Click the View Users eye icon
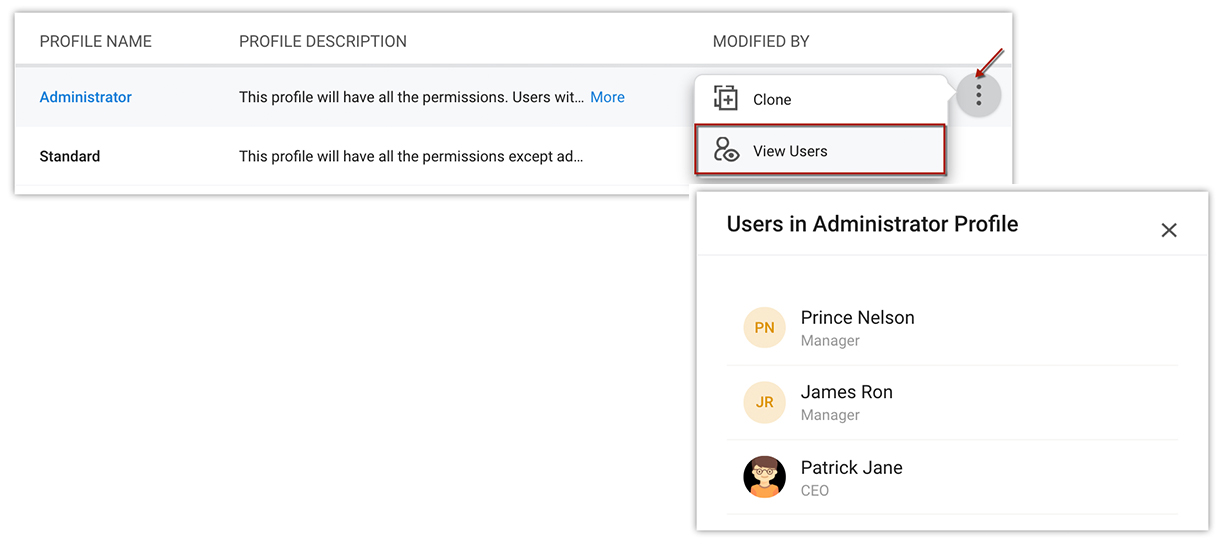1224x546 pixels. (x=726, y=151)
